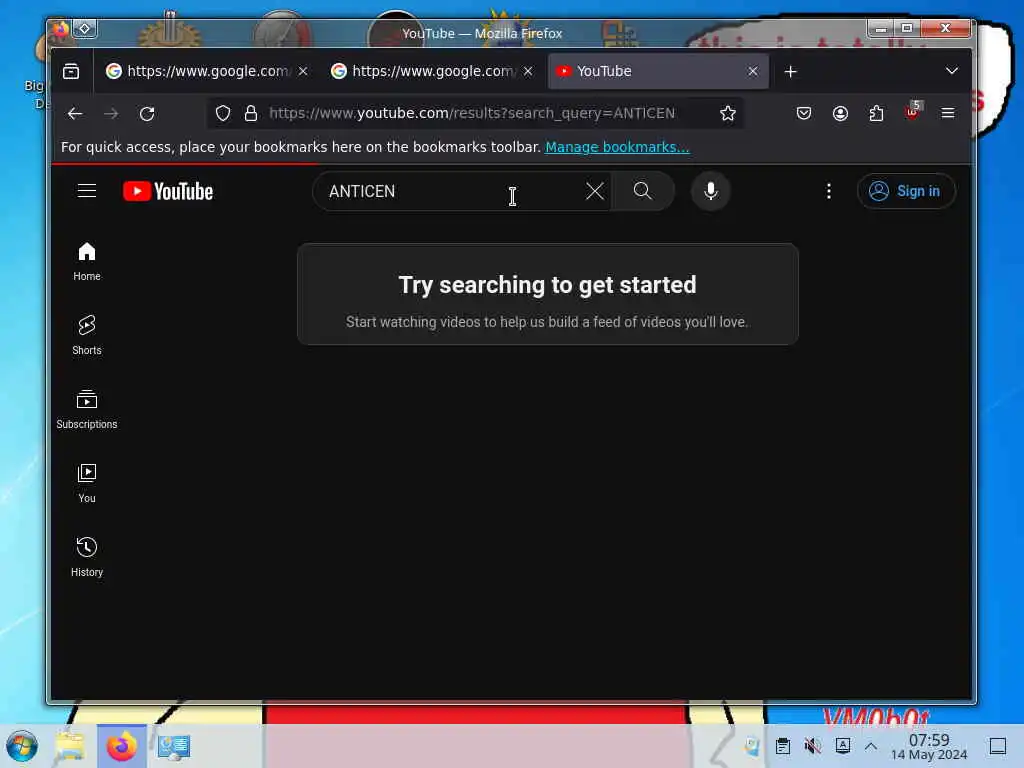
Task: Click the Sign in button
Action: 906,191
